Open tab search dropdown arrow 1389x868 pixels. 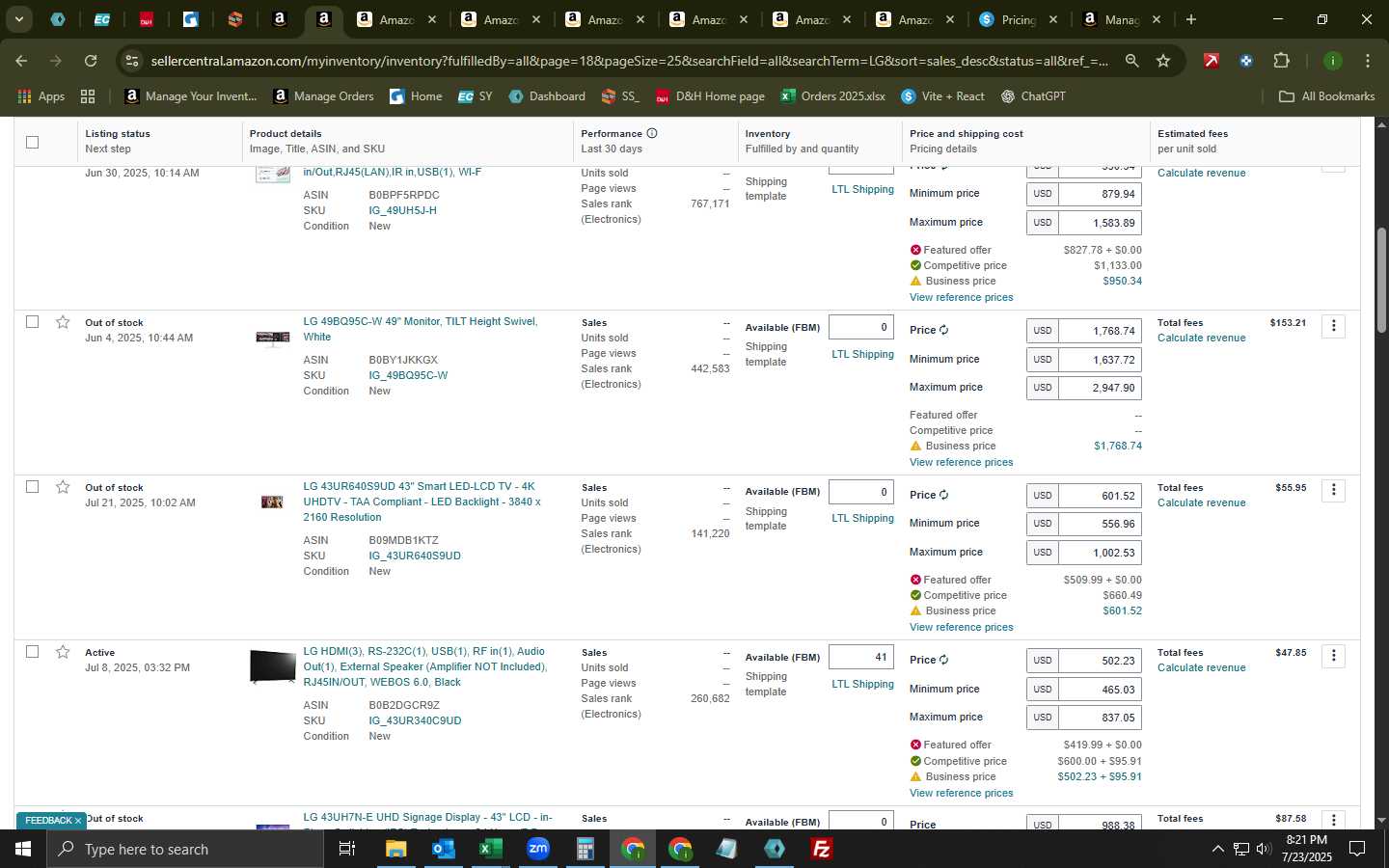[18, 19]
